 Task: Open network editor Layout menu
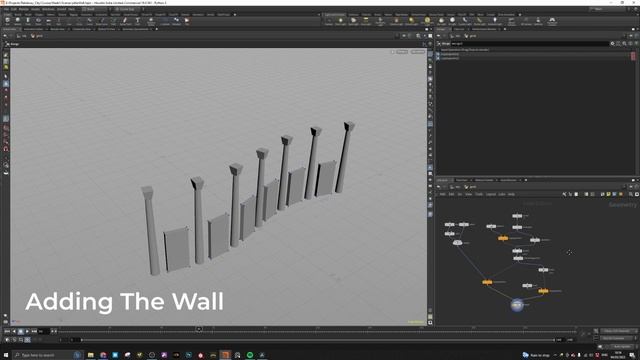491,194
